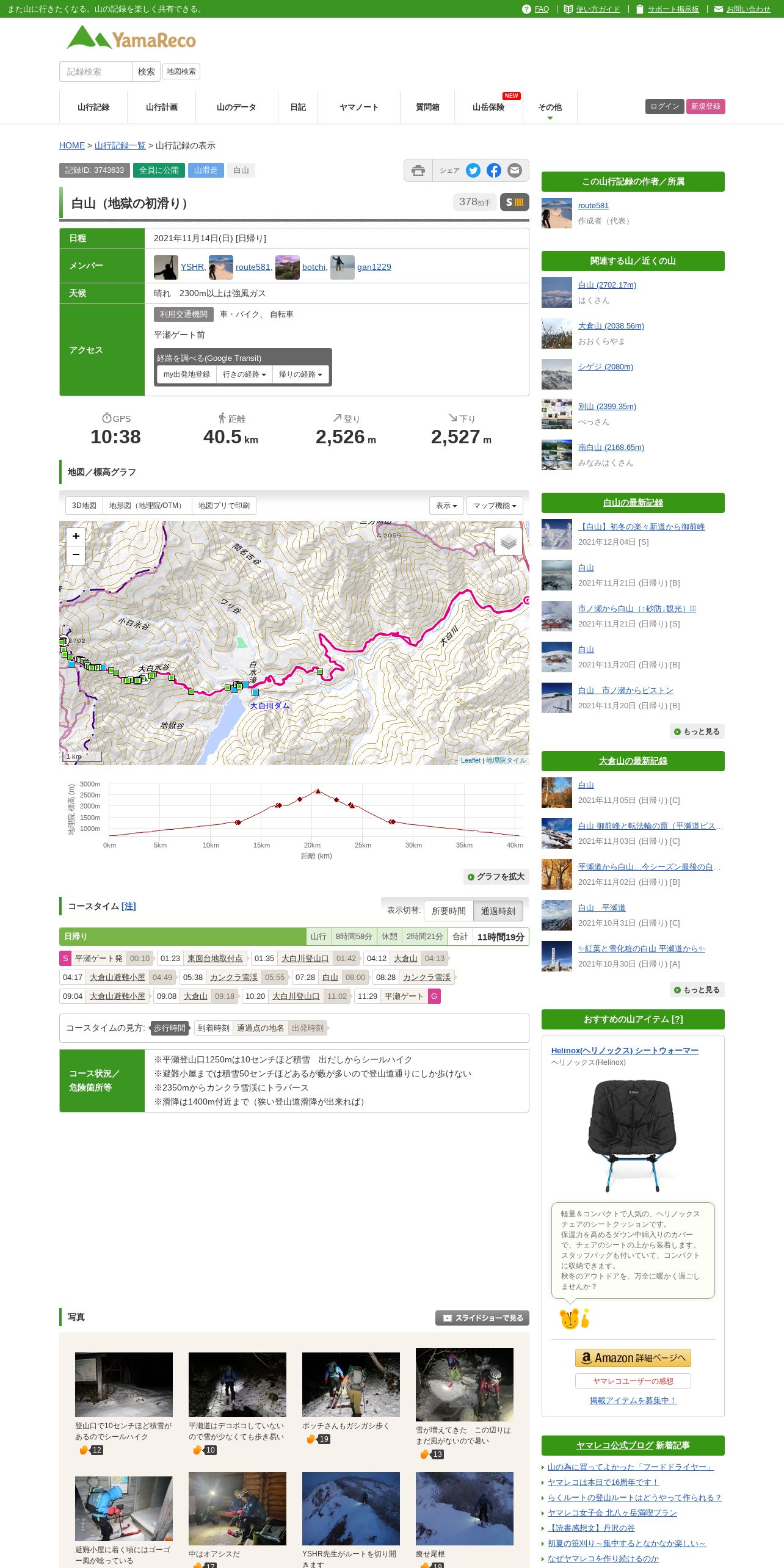This screenshot has height=1568, width=784.
Task: Click the YamaReco logo
Action: coord(131,38)
